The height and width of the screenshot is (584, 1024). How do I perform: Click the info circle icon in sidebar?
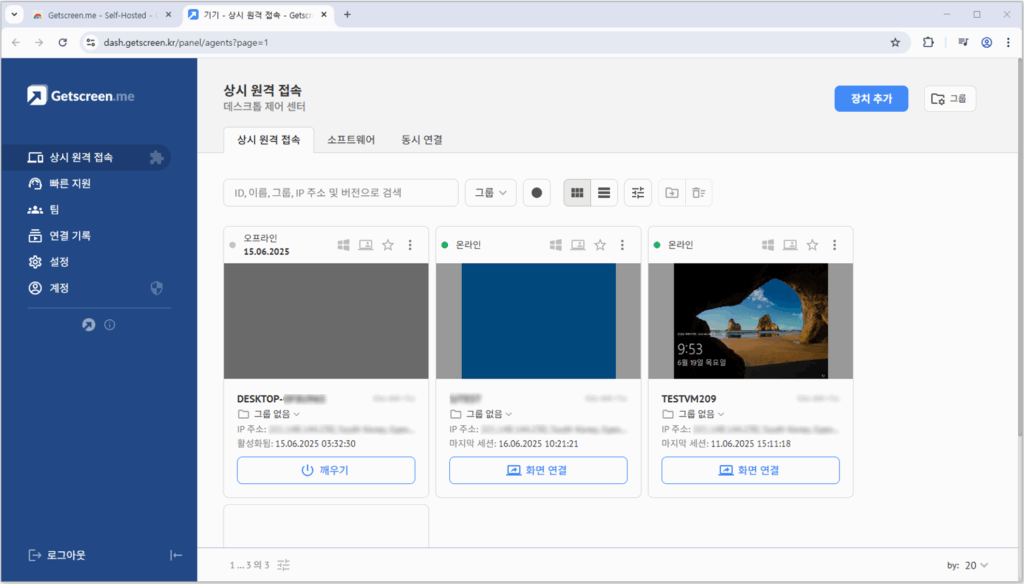point(110,325)
